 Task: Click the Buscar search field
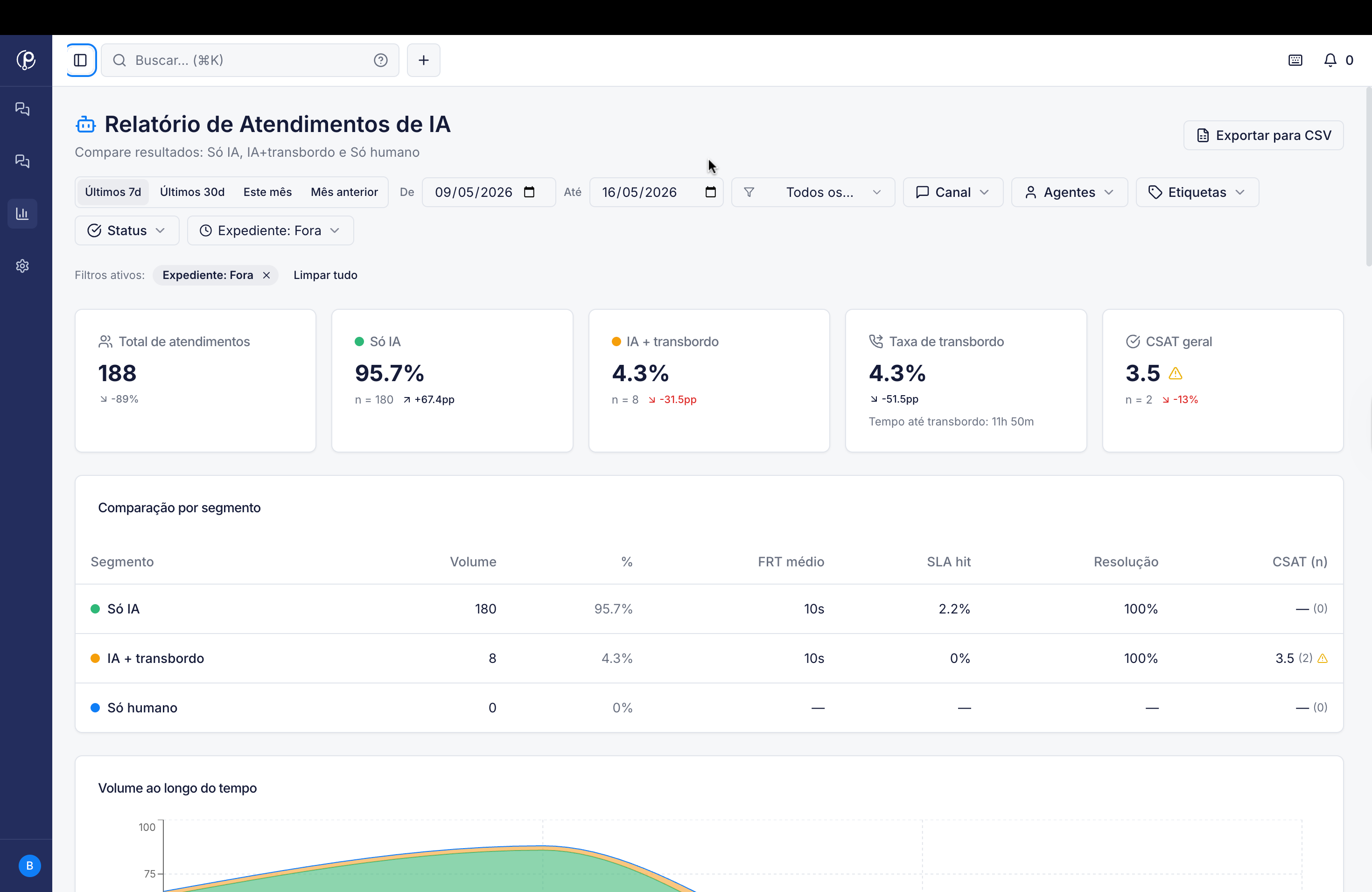(250, 60)
